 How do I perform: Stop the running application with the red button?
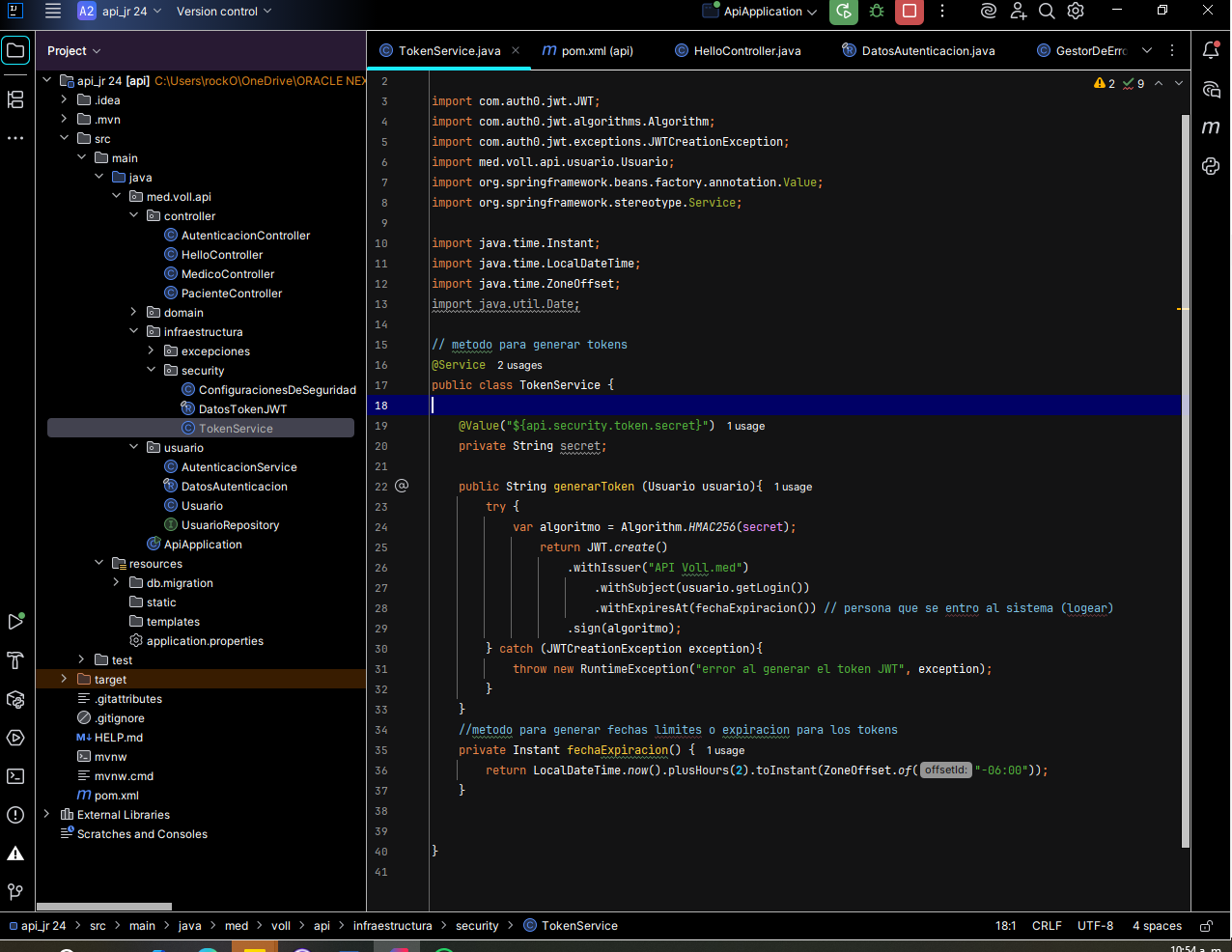(x=910, y=12)
